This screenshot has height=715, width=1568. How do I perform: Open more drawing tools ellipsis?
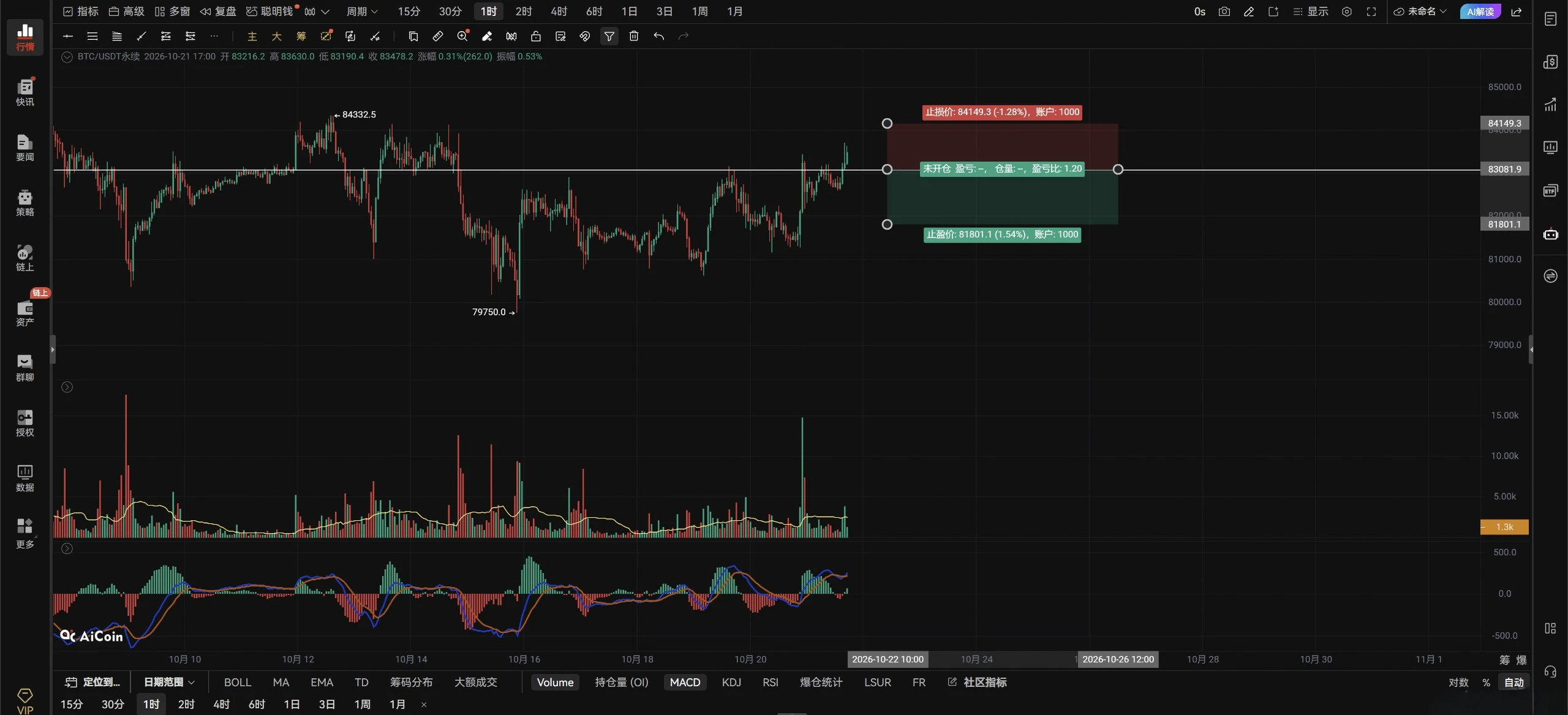pos(214,36)
